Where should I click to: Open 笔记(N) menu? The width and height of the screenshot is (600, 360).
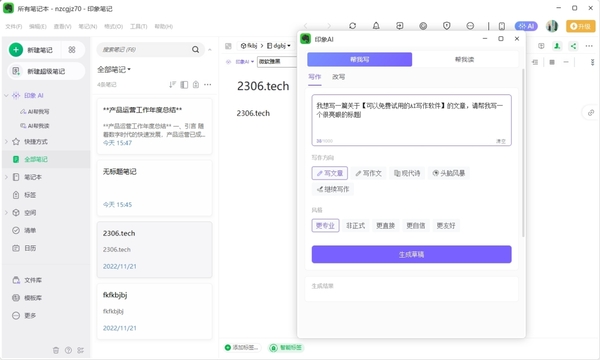pyautogui.click(x=88, y=26)
